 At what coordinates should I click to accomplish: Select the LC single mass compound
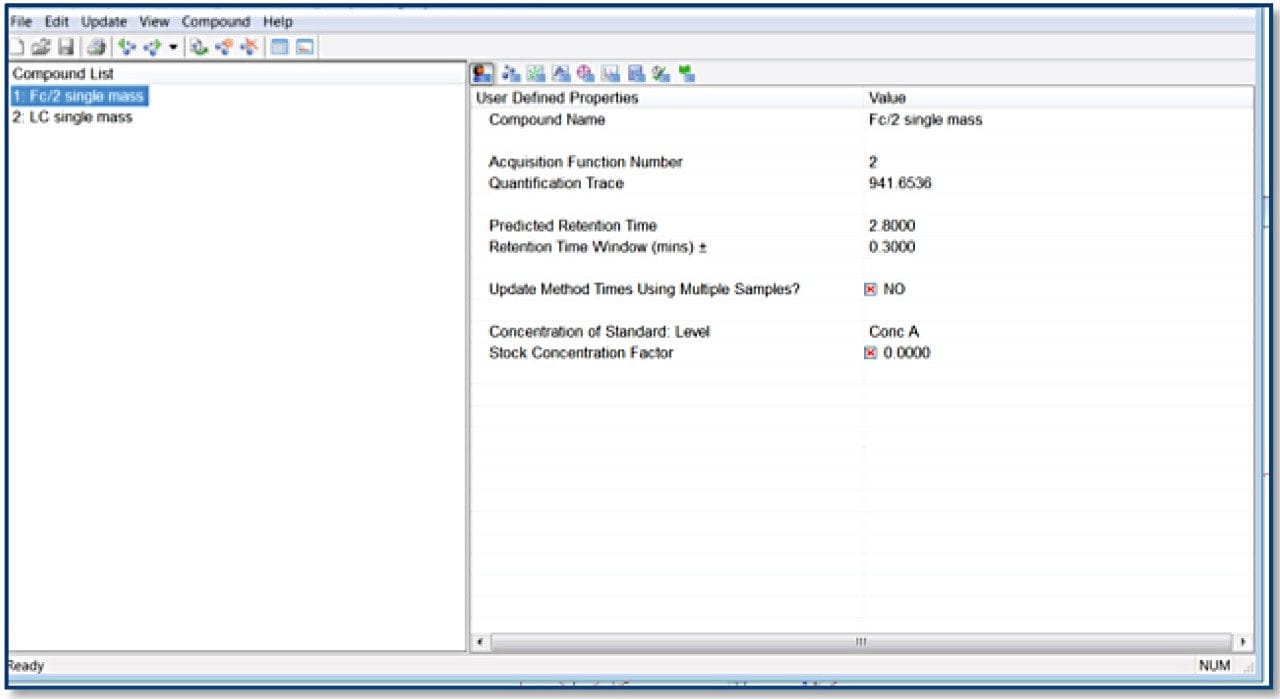[72, 117]
